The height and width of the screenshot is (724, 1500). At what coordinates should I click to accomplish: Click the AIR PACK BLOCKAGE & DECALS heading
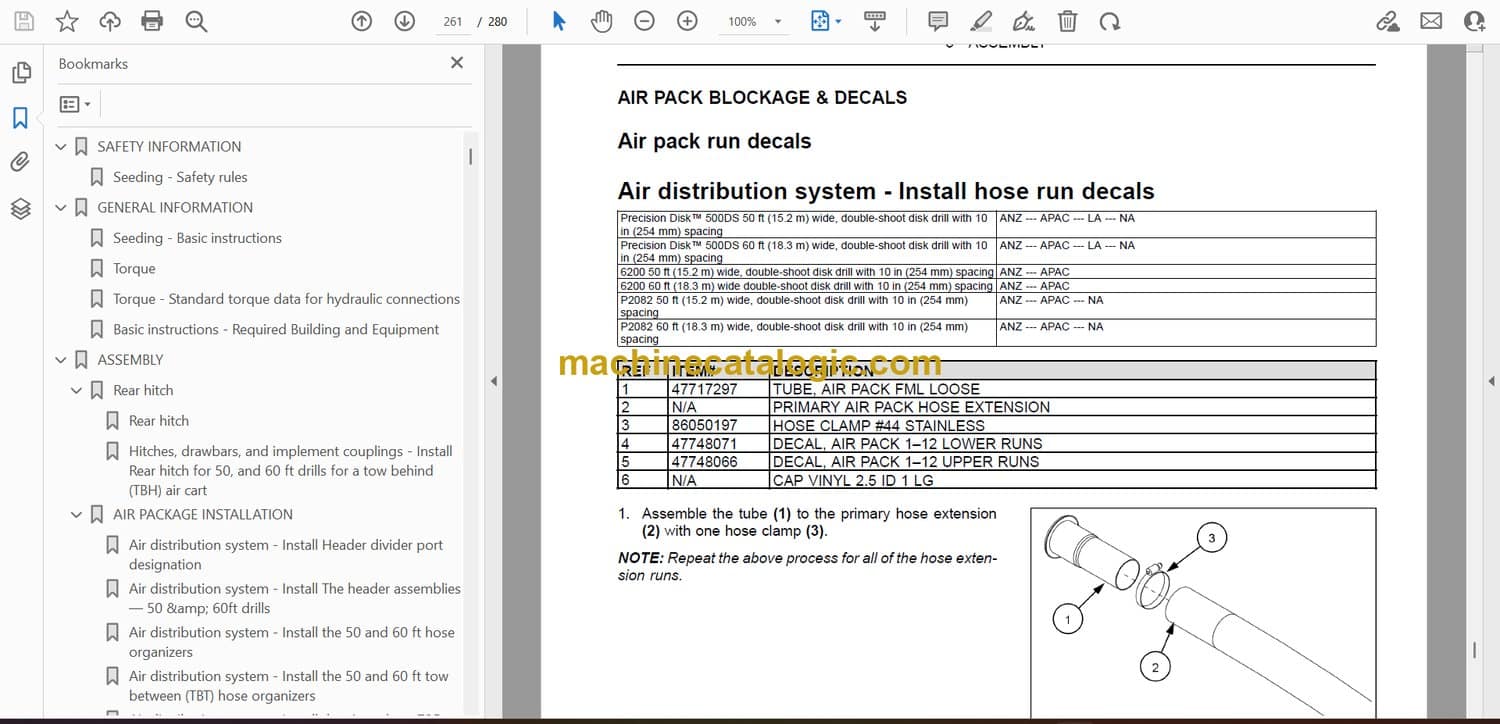762,97
